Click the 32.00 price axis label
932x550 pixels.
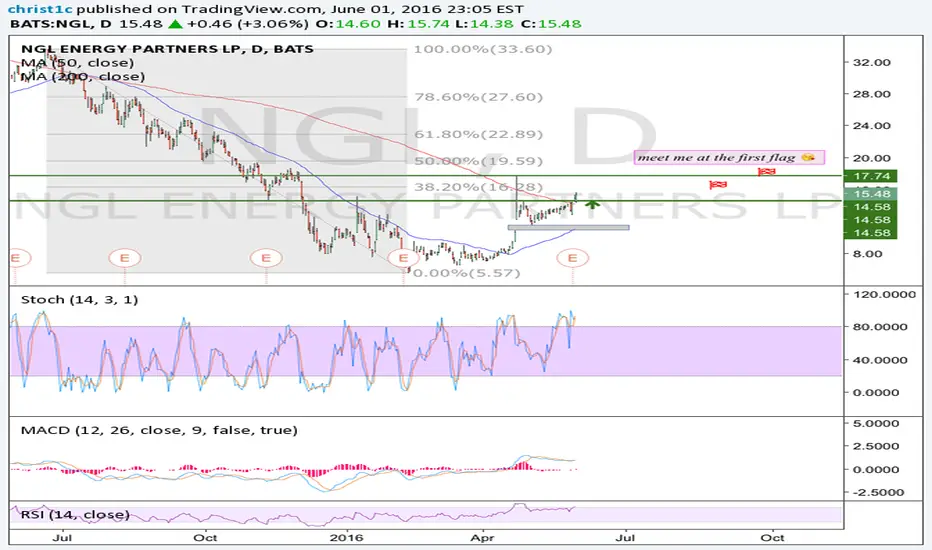(871, 62)
